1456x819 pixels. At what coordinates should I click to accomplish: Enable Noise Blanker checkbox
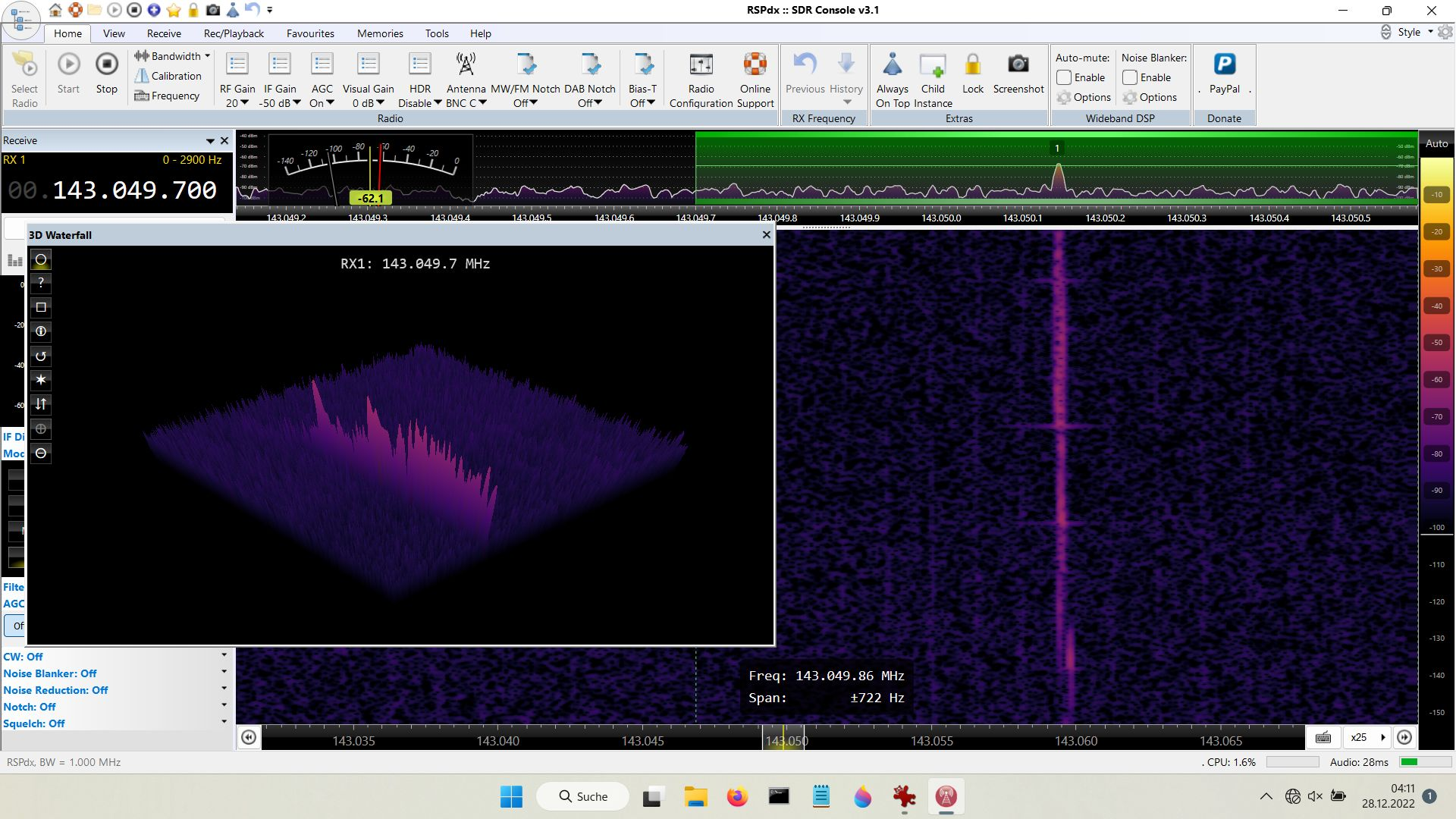[x=1130, y=77]
